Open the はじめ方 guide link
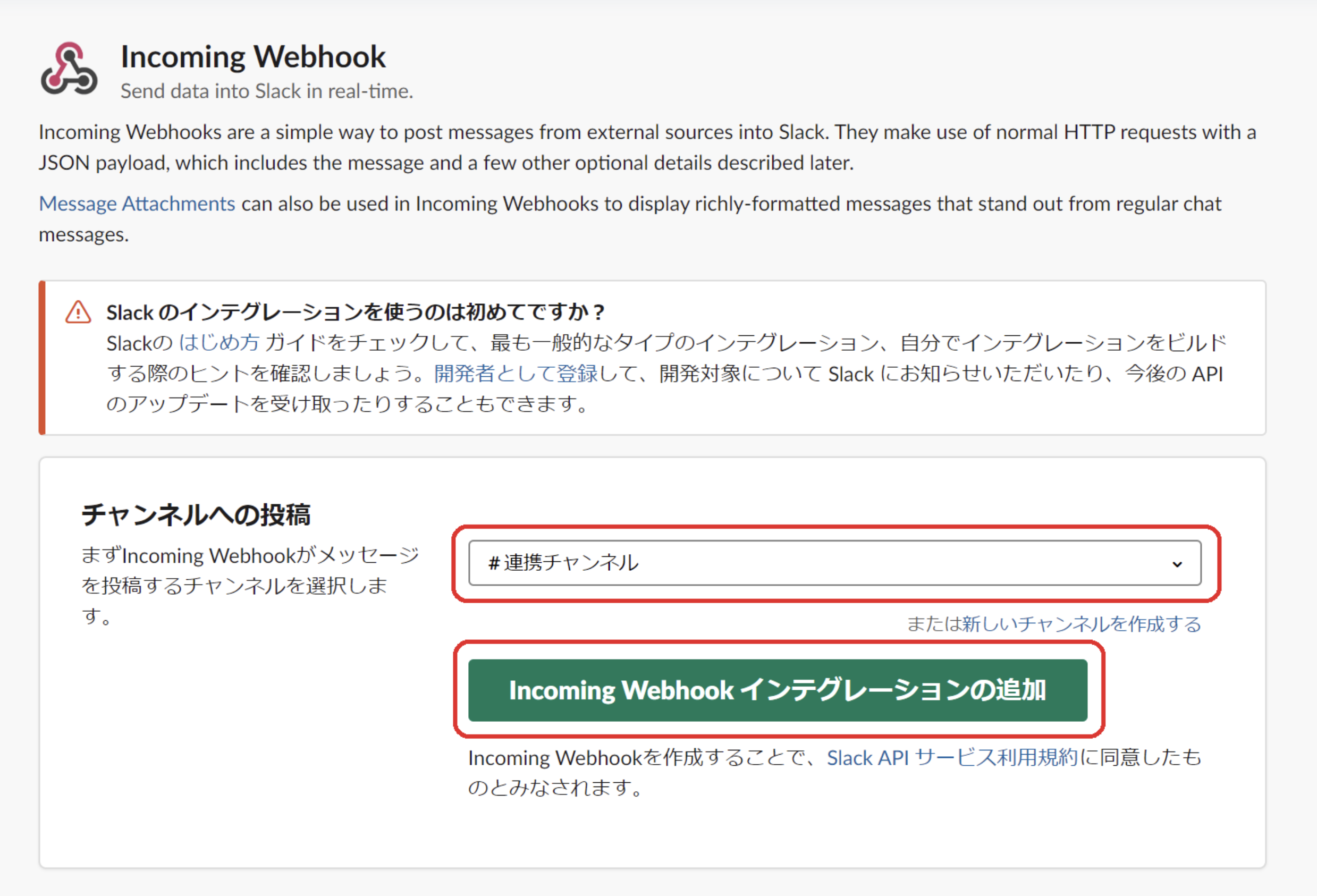The image size is (1317, 896). pyautogui.click(x=219, y=343)
